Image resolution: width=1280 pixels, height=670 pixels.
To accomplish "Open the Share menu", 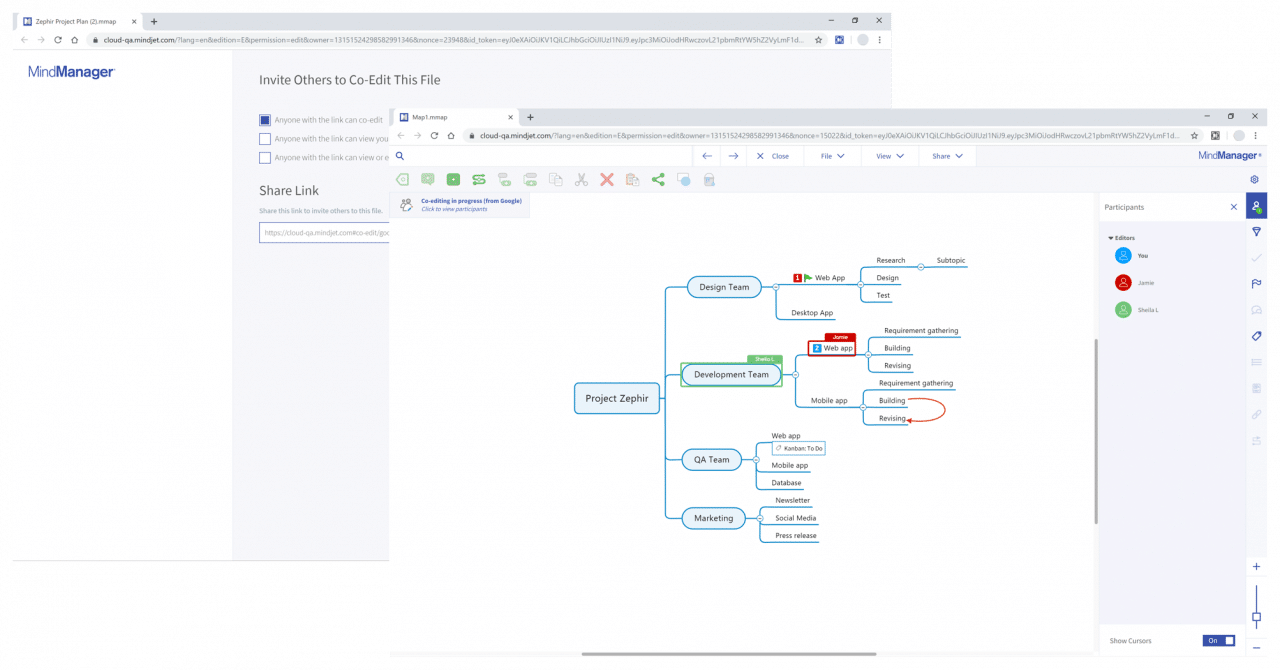I will (947, 156).
